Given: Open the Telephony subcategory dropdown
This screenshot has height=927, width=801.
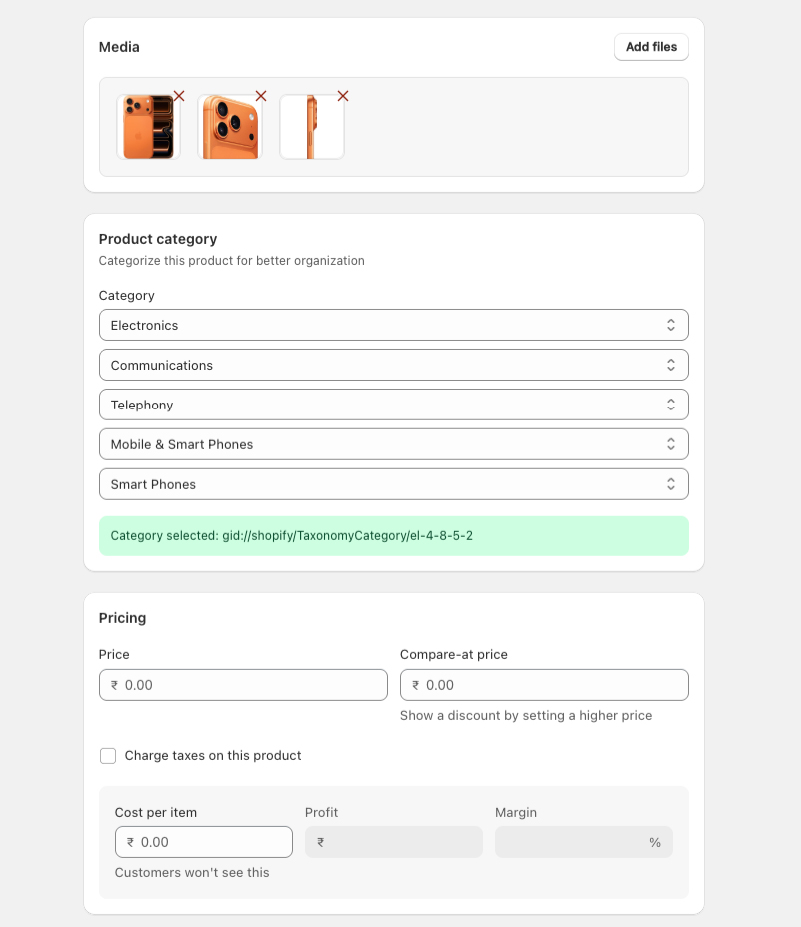Looking at the screenshot, I should pos(393,404).
